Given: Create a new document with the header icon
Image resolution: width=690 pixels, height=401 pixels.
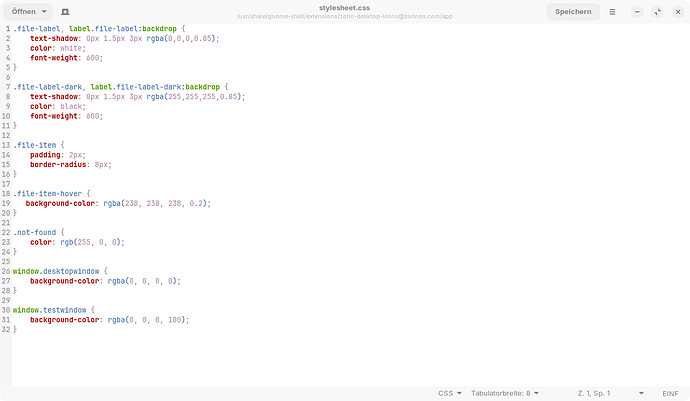Looking at the screenshot, I should point(65,11).
